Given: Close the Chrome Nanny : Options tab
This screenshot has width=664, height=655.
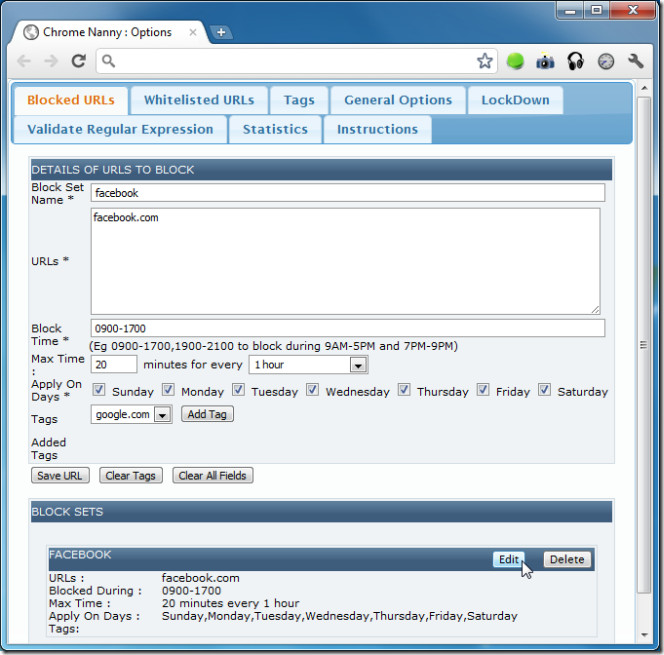Looking at the screenshot, I should tap(193, 32).
